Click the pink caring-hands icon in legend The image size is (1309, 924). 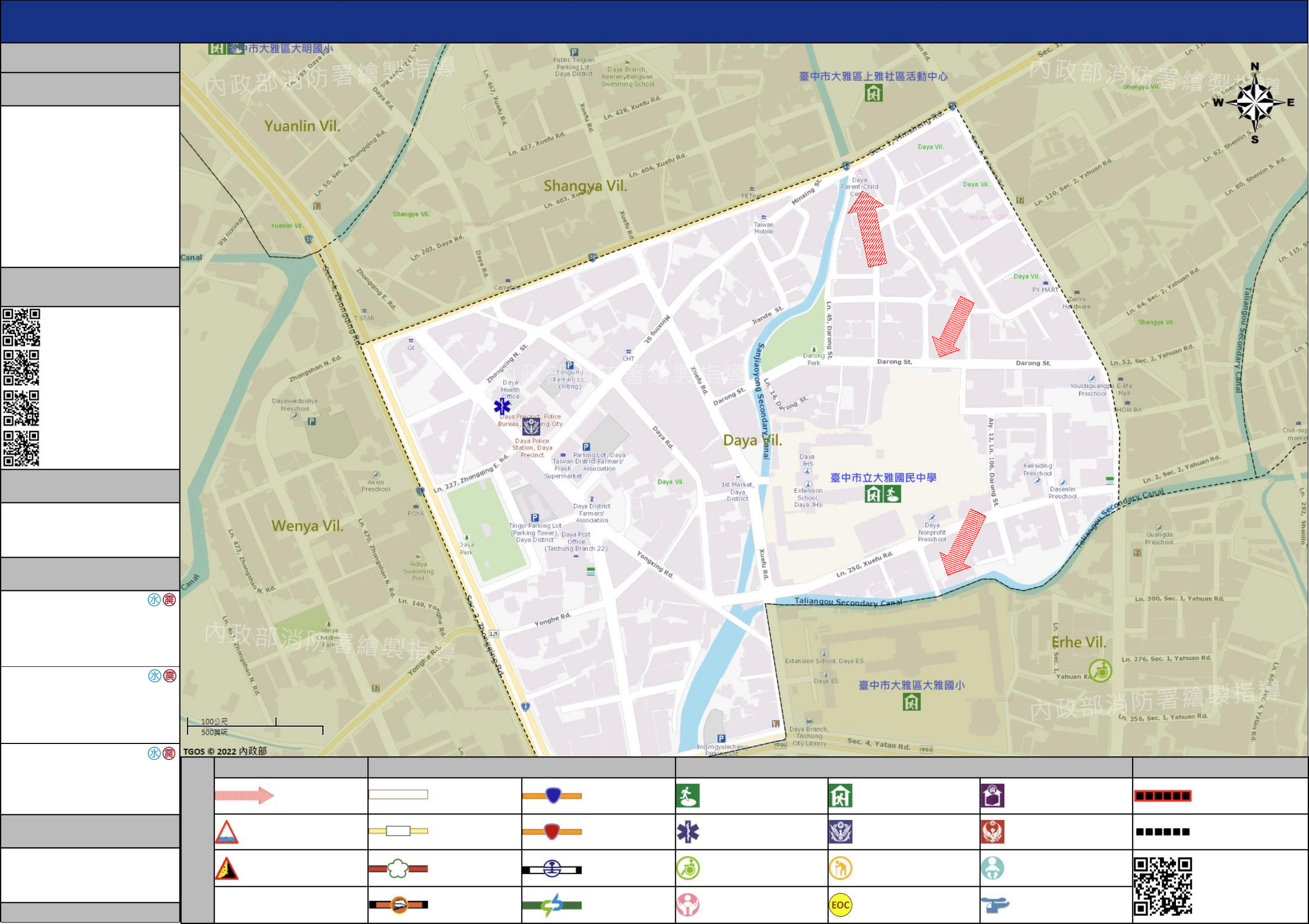[688, 905]
